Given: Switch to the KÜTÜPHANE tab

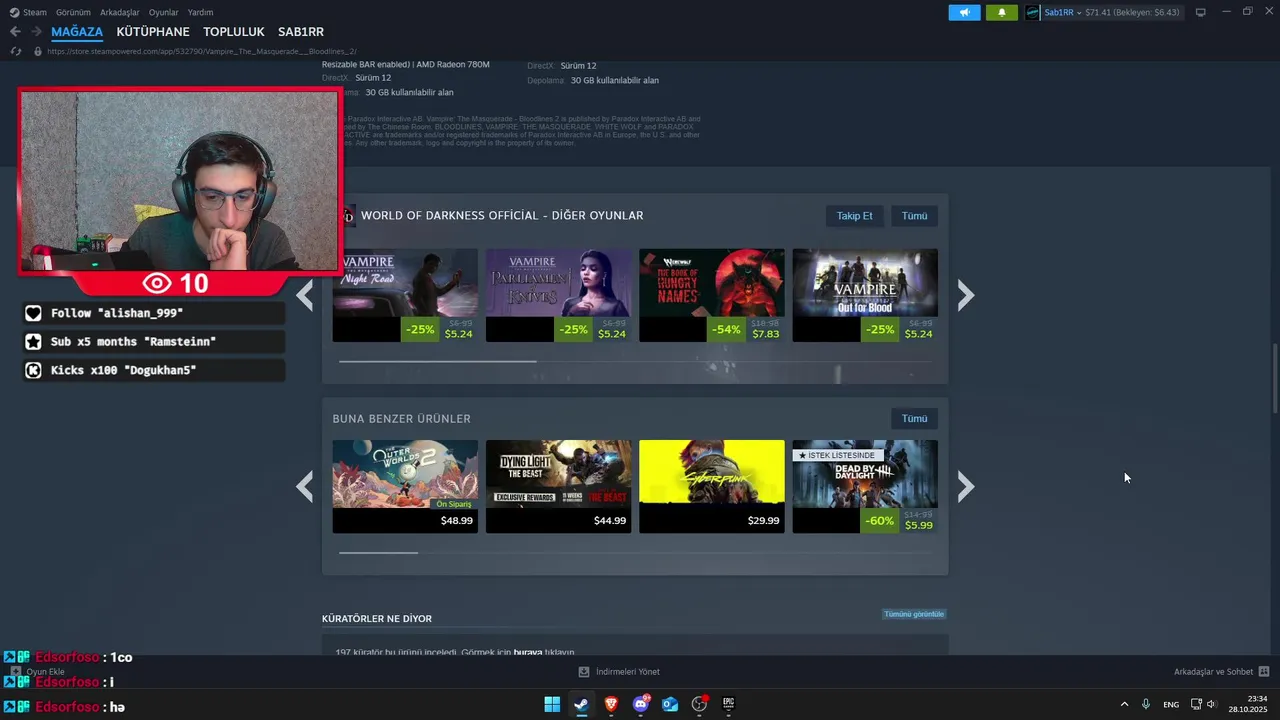Looking at the screenshot, I should point(153,32).
